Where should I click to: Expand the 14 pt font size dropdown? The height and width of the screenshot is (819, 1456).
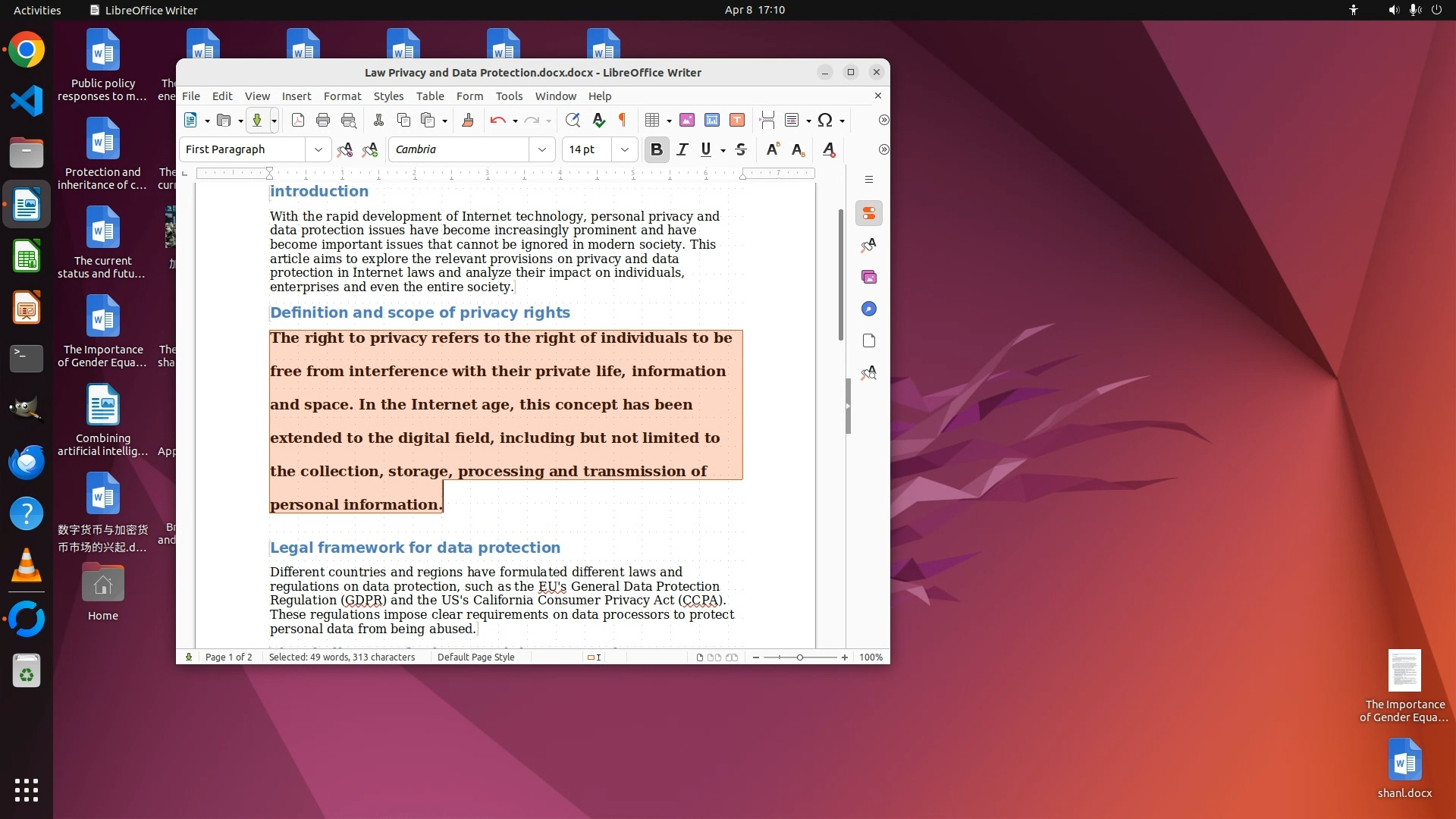click(x=625, y=150)
